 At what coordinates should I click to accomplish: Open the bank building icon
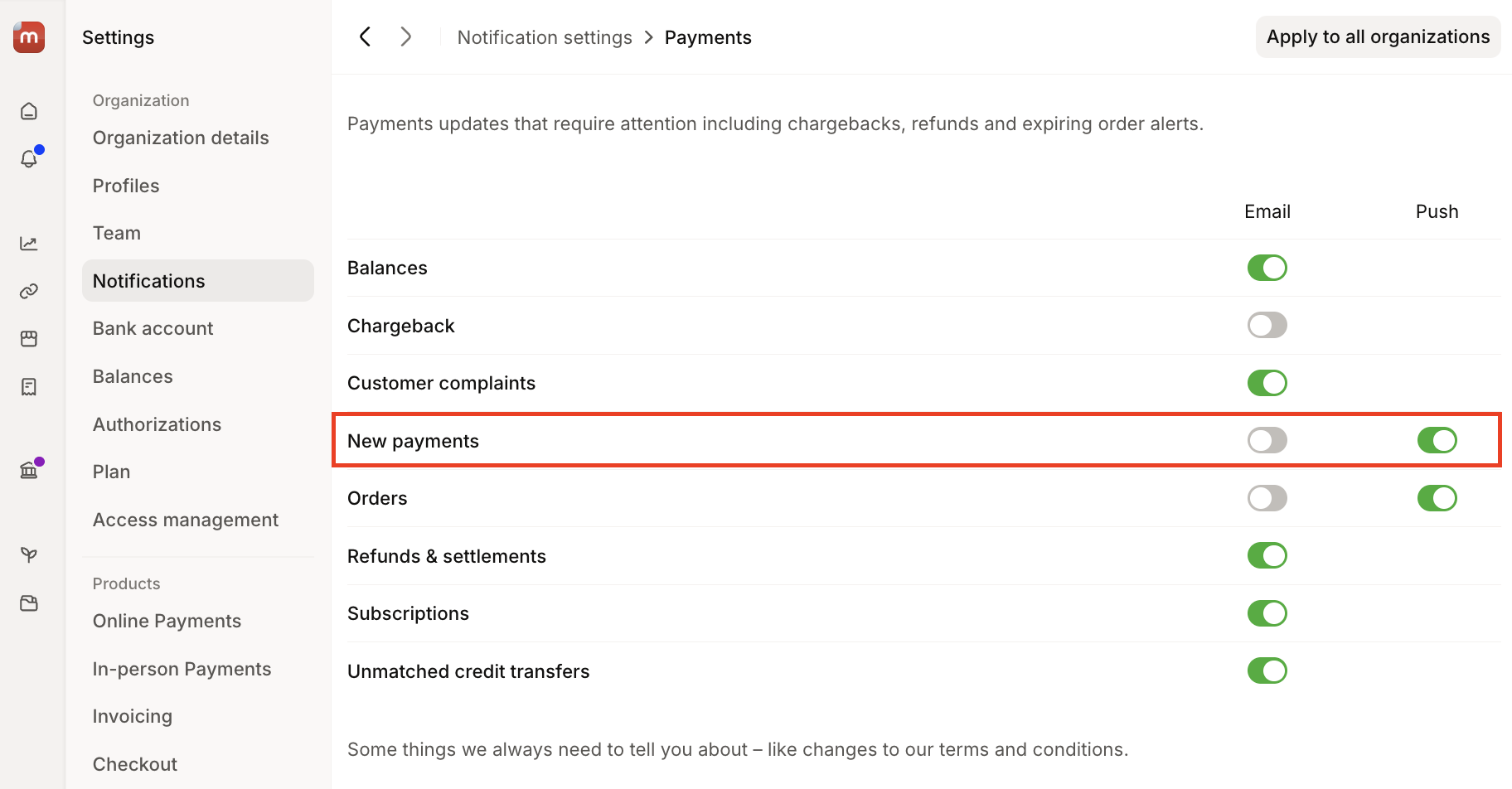(29, 471)
